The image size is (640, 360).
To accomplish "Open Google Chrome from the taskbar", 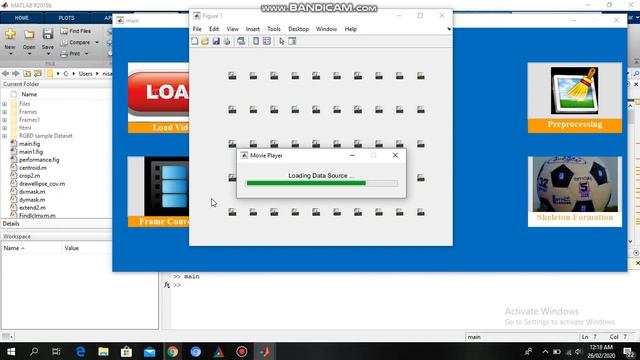I will [173, 351].
